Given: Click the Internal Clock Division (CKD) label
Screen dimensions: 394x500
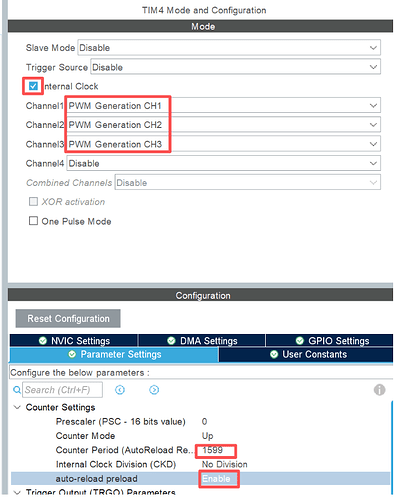Looking at the screenshot, I should point(116,464).
